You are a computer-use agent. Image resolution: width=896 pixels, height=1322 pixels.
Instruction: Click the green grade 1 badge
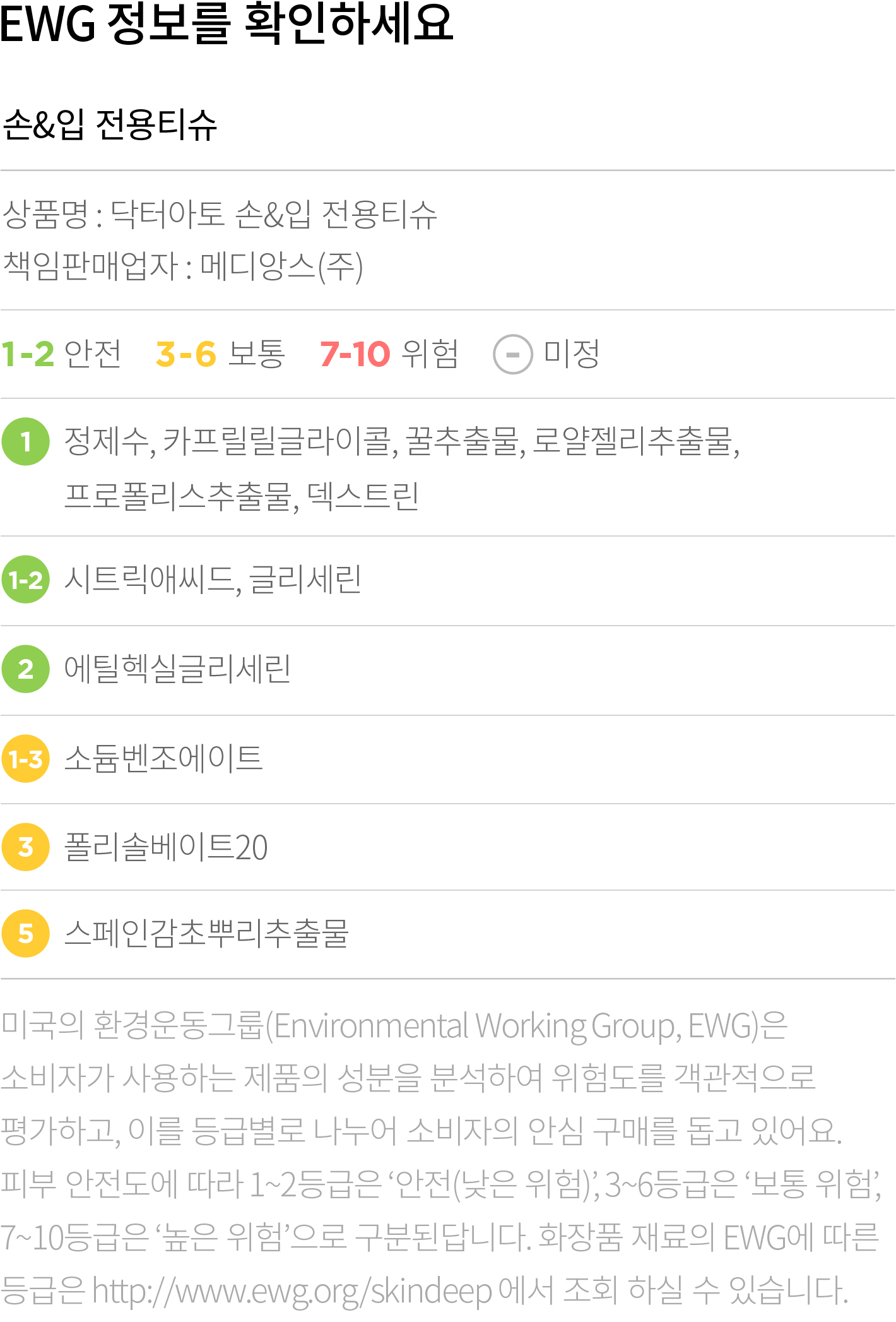(26, 442)
